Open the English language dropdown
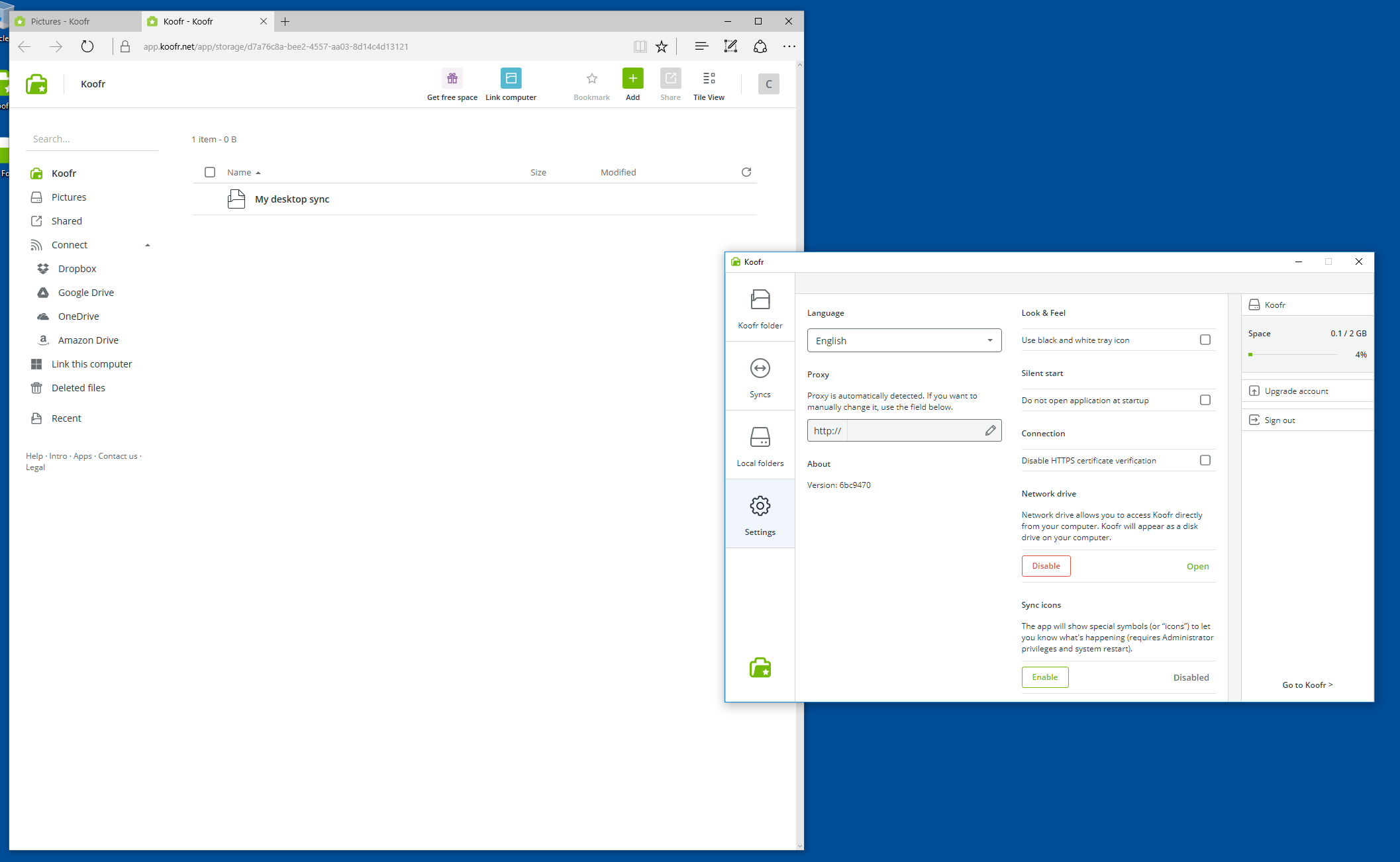This screenshot has height=862, width=1400. [x=904, y=340]
